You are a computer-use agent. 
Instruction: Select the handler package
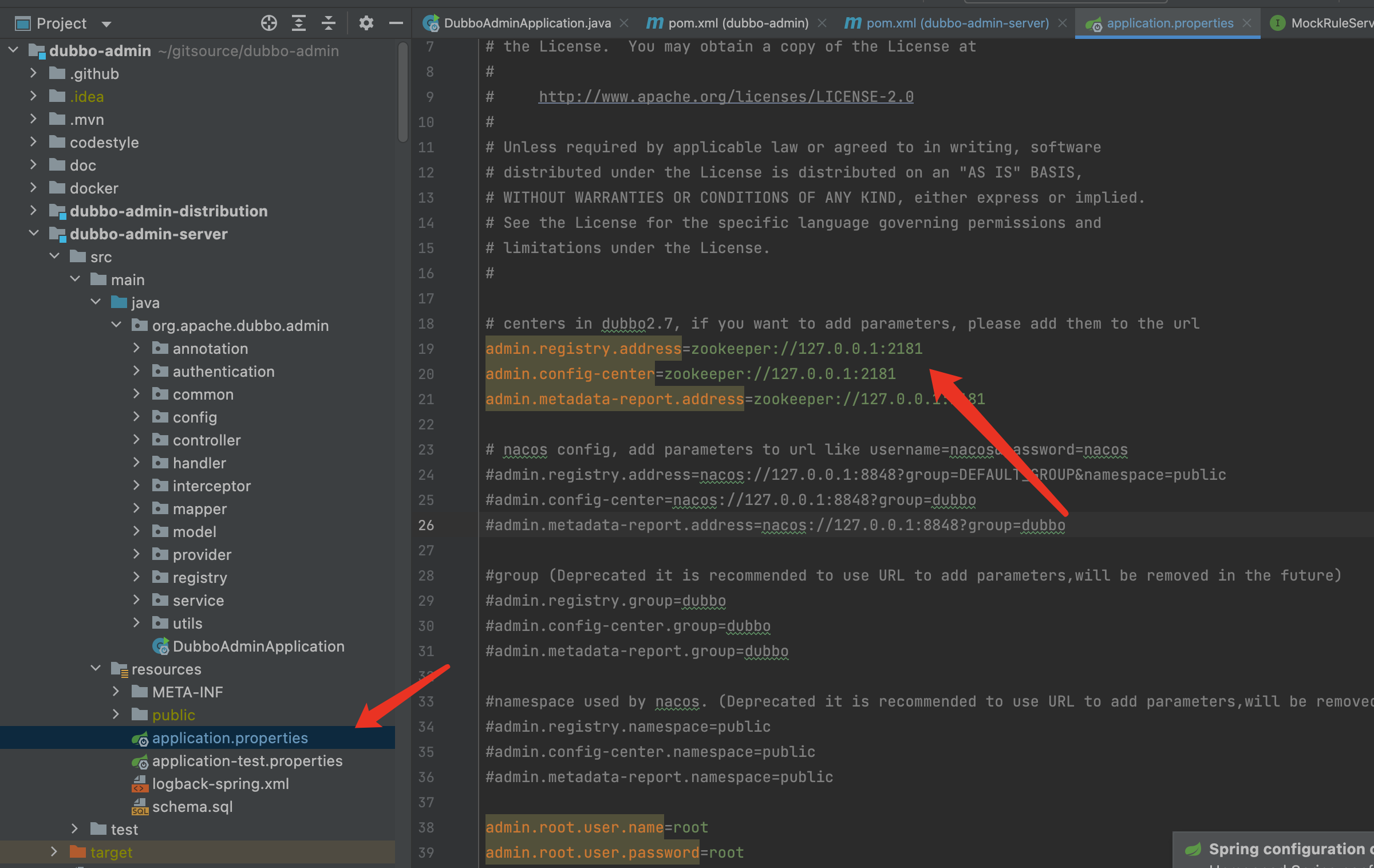tap(199, 463)
